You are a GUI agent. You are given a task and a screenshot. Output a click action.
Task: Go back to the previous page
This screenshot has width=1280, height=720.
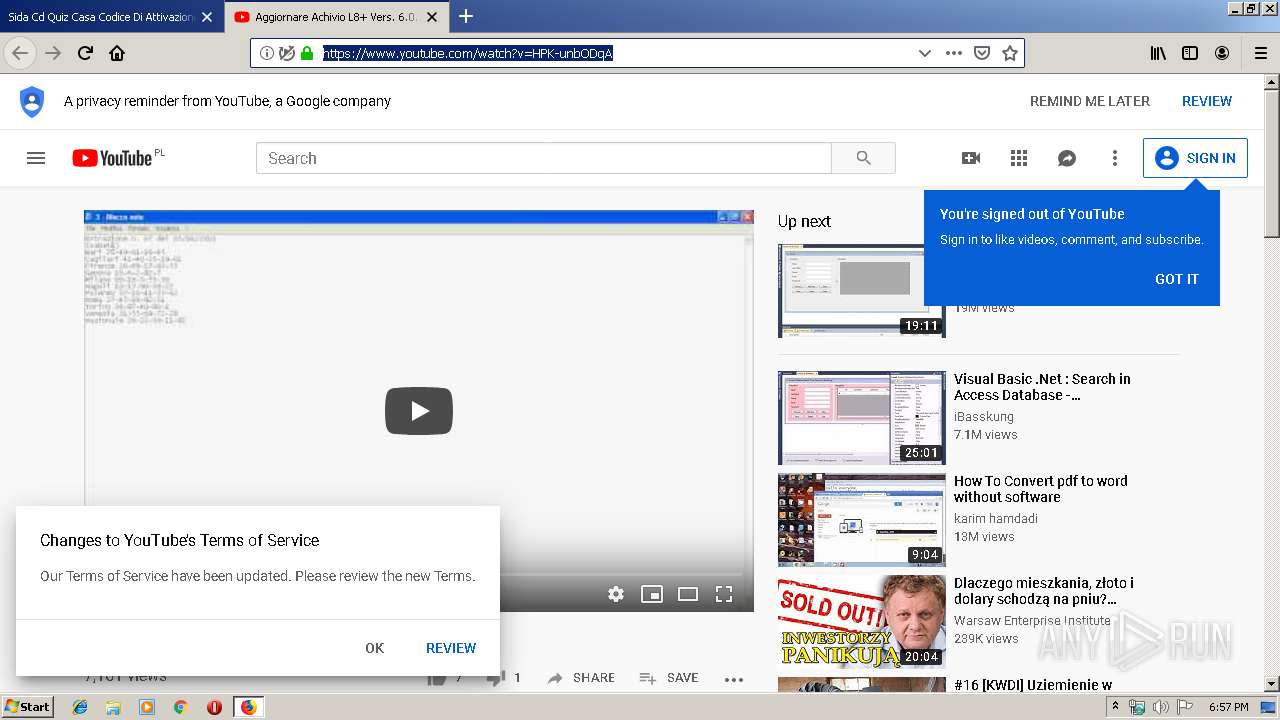pyautogui.click(x=20, y=53)
